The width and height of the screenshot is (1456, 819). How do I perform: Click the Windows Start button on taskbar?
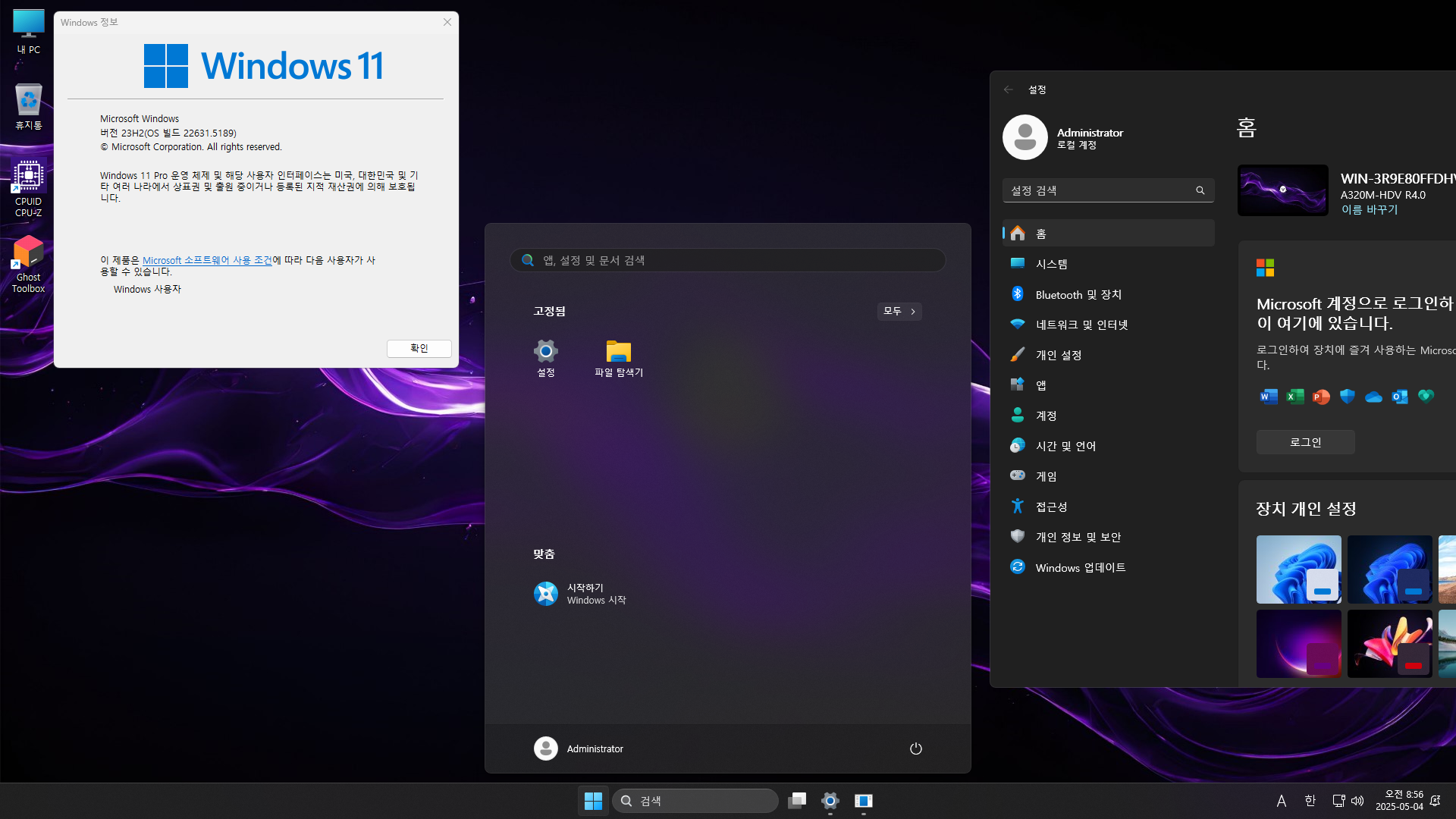click(593, 801)
